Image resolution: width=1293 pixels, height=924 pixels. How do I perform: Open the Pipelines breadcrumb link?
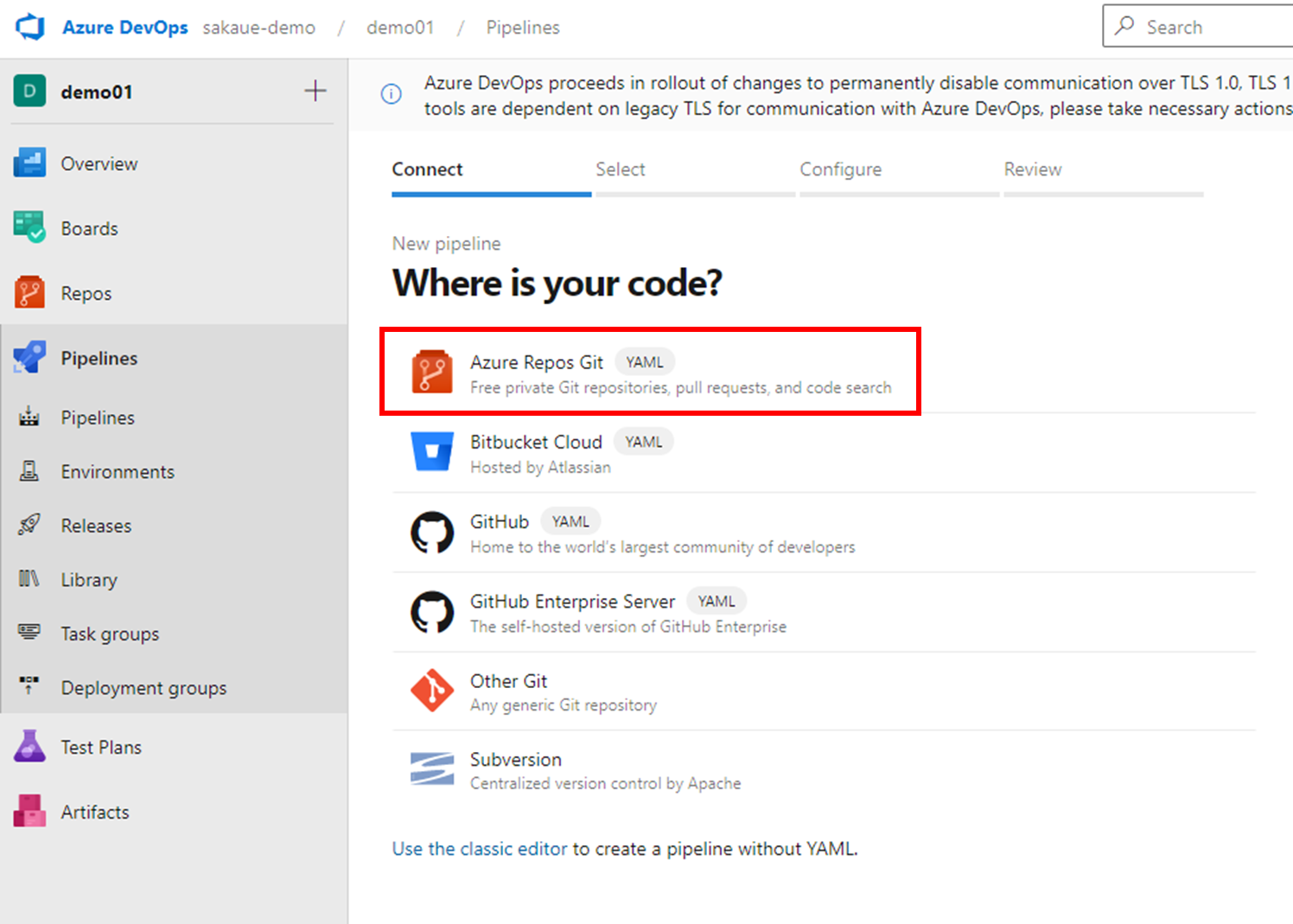pyautogui.click(x=523, y=28)
